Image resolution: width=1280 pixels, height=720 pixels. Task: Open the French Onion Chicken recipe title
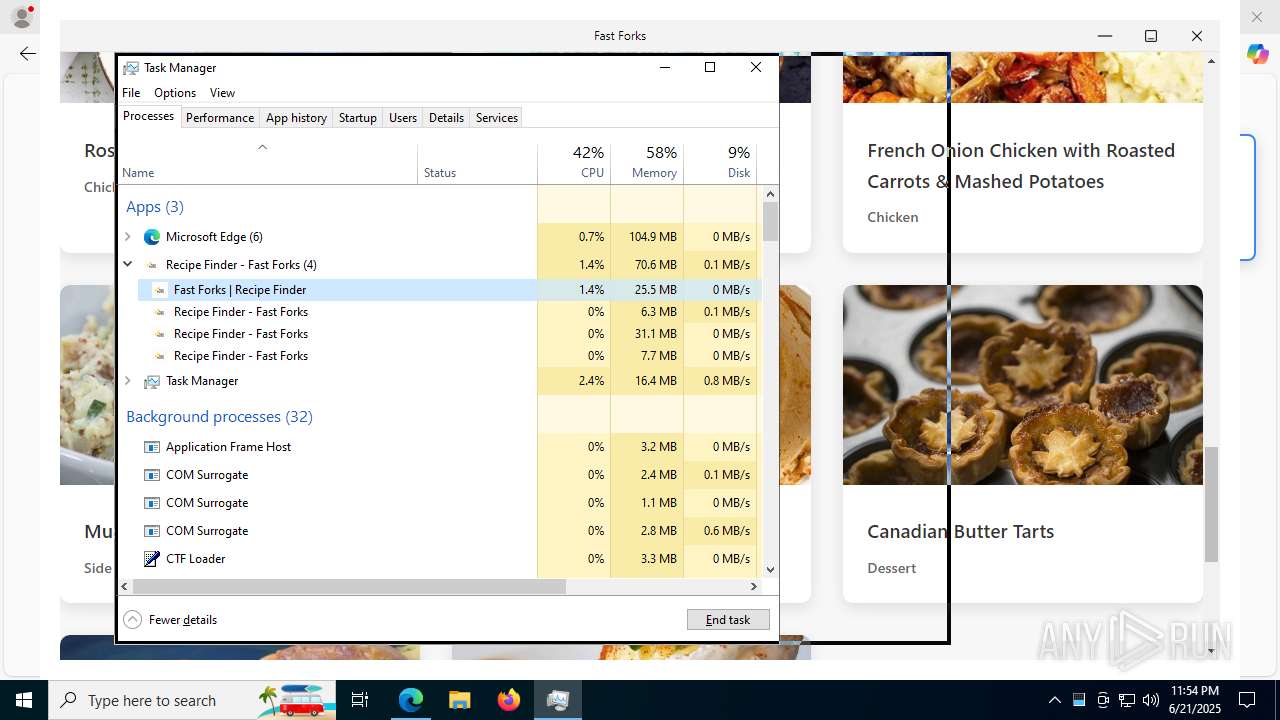[x=1021, y=166]
